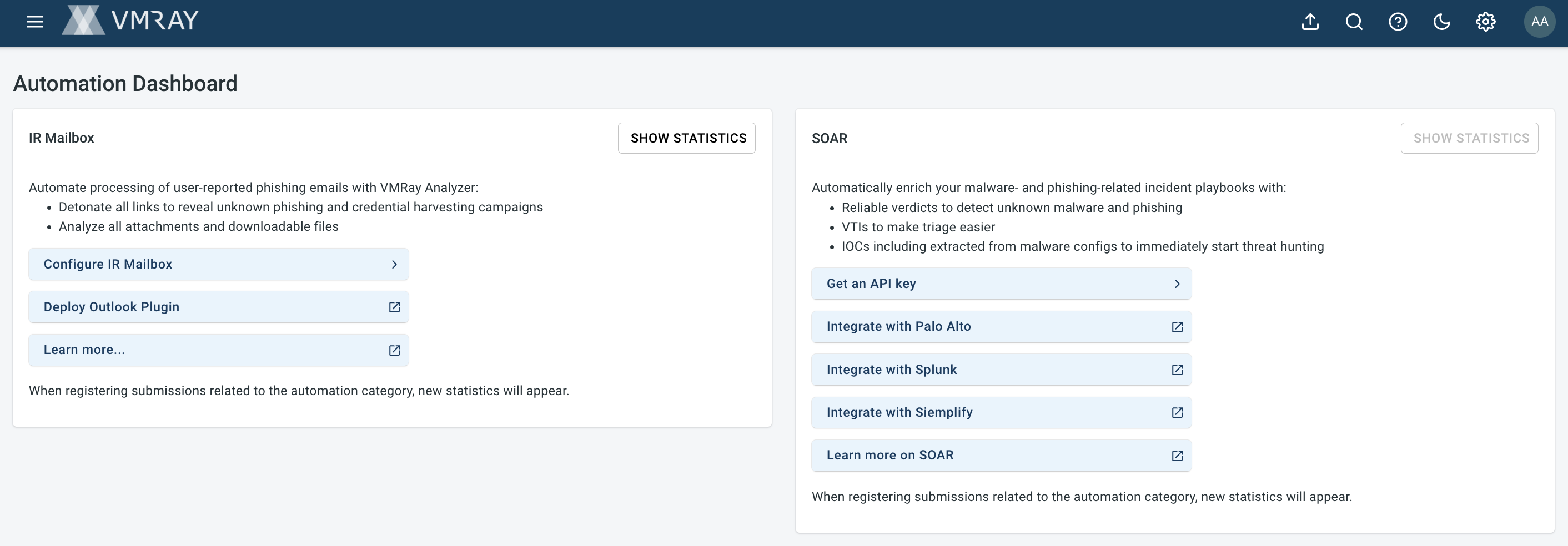Click the Automation Dashboard heading
Viewport: 1568px width, 546px height.
125,83
